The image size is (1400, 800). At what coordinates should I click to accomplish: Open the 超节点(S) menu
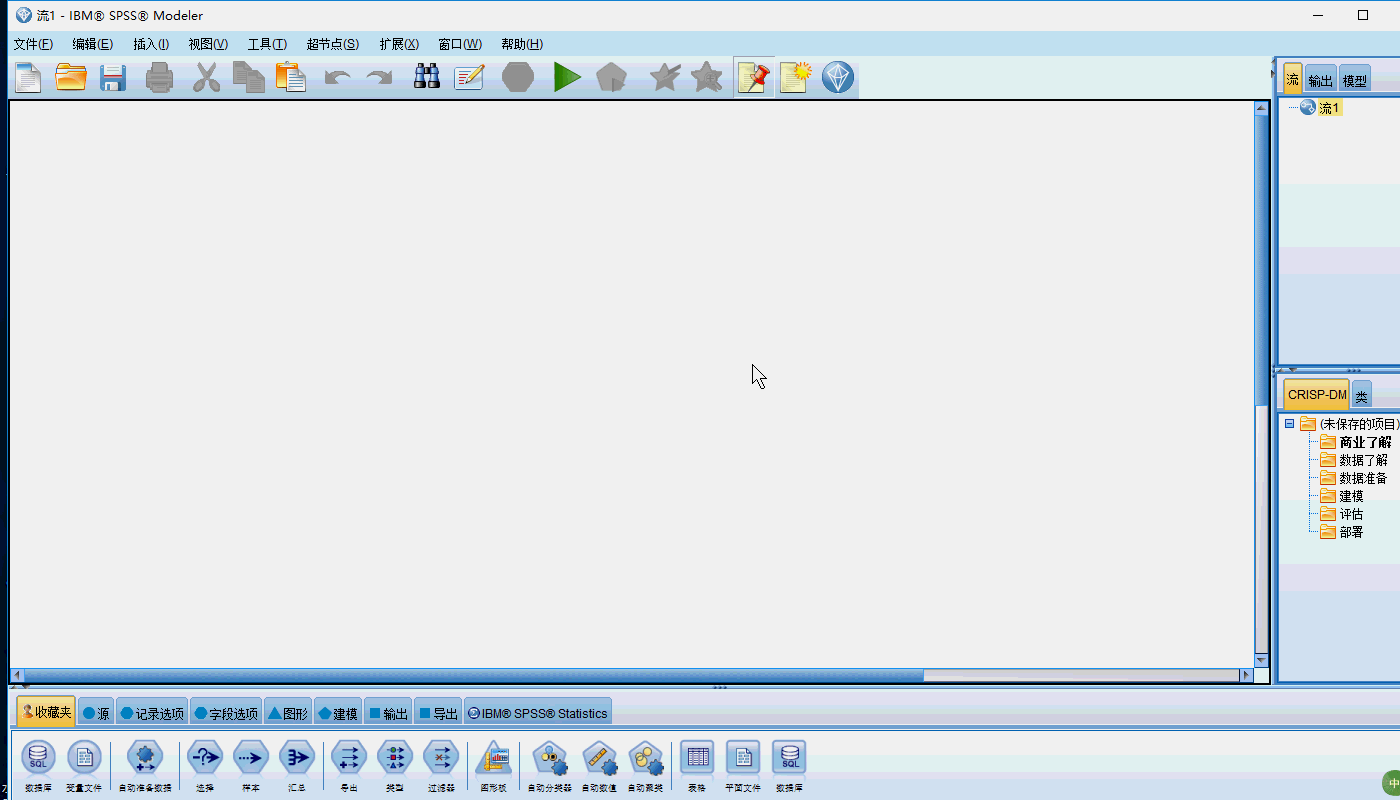pyautogui.click(x=332, y=44)
